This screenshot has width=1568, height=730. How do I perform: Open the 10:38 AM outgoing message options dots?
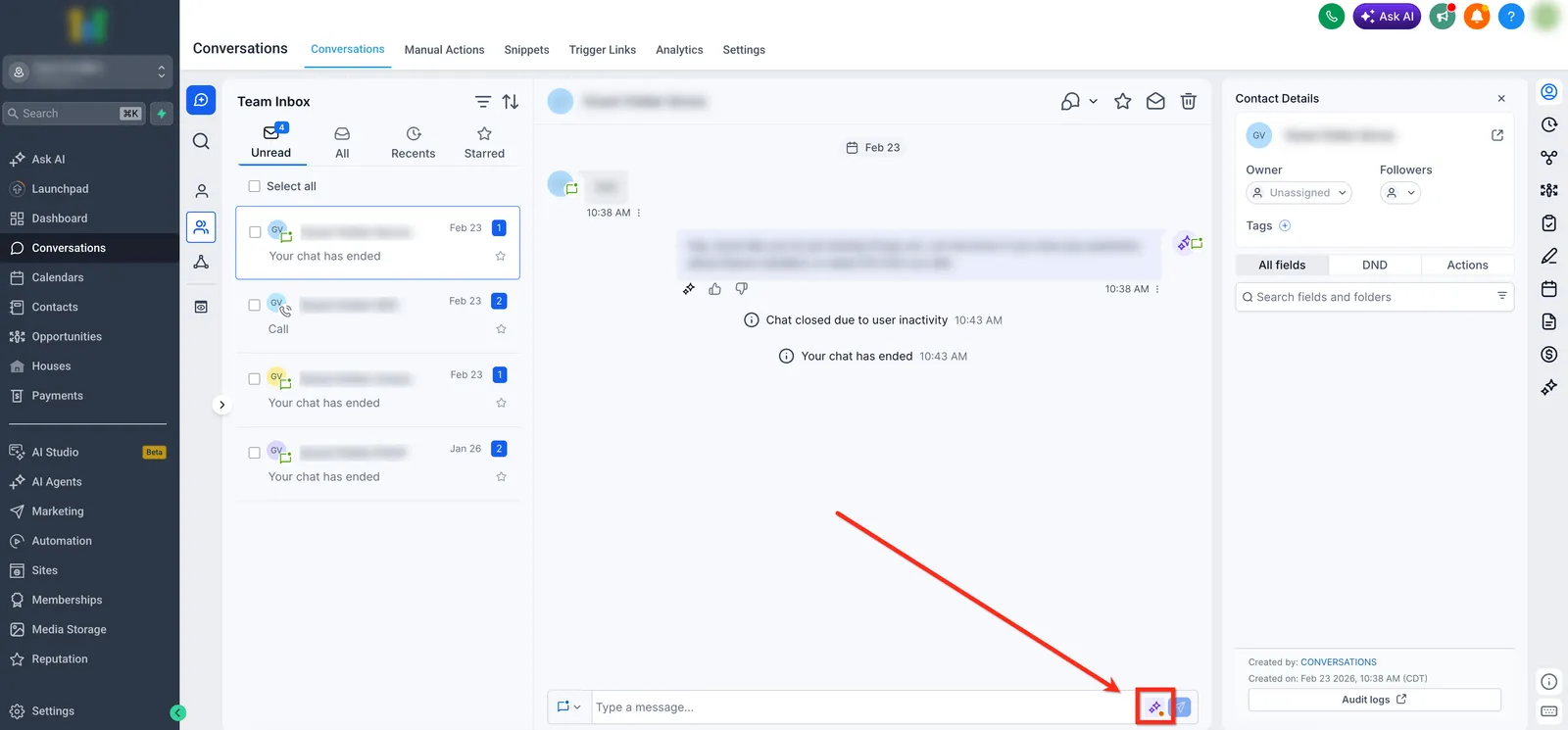(x=1157, y=289)
